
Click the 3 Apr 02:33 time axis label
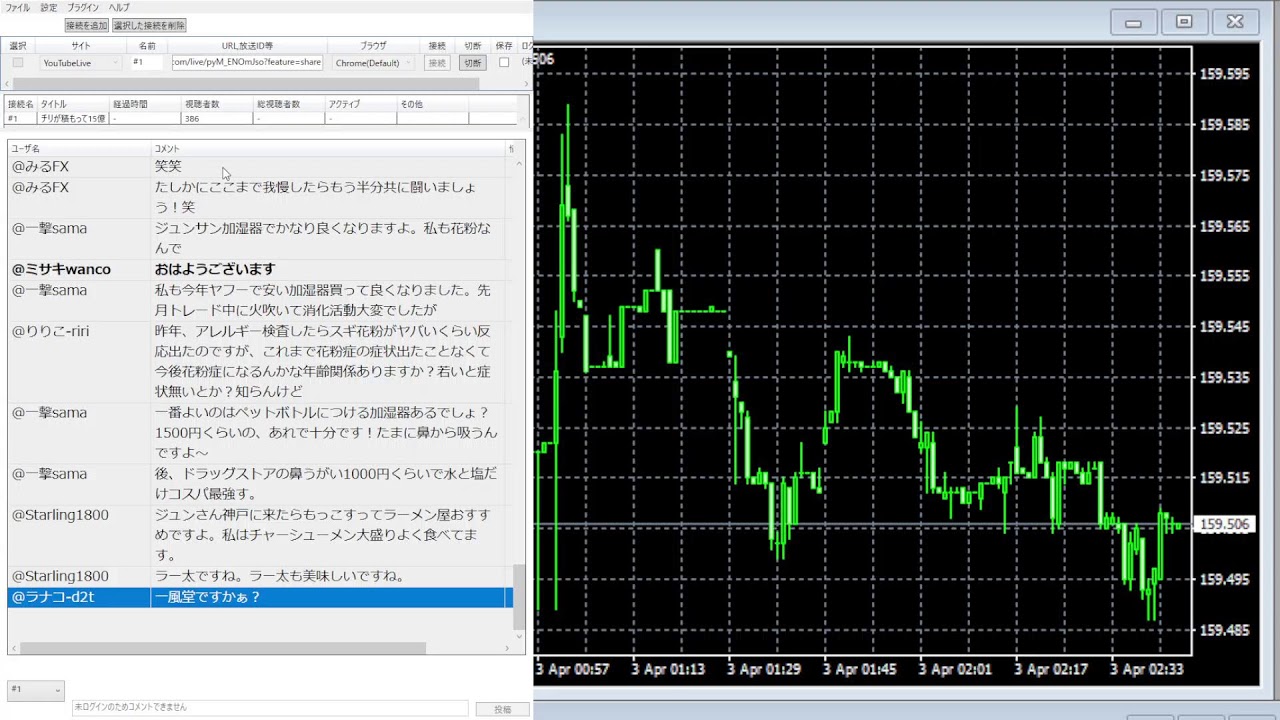point(1145,669)
